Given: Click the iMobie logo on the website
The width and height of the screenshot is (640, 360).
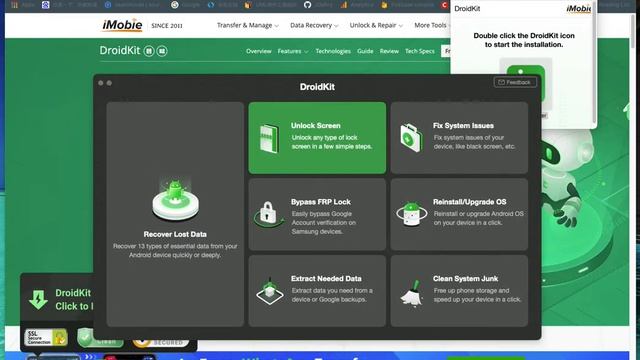Looking at the screenshot, I should point(122,25).
